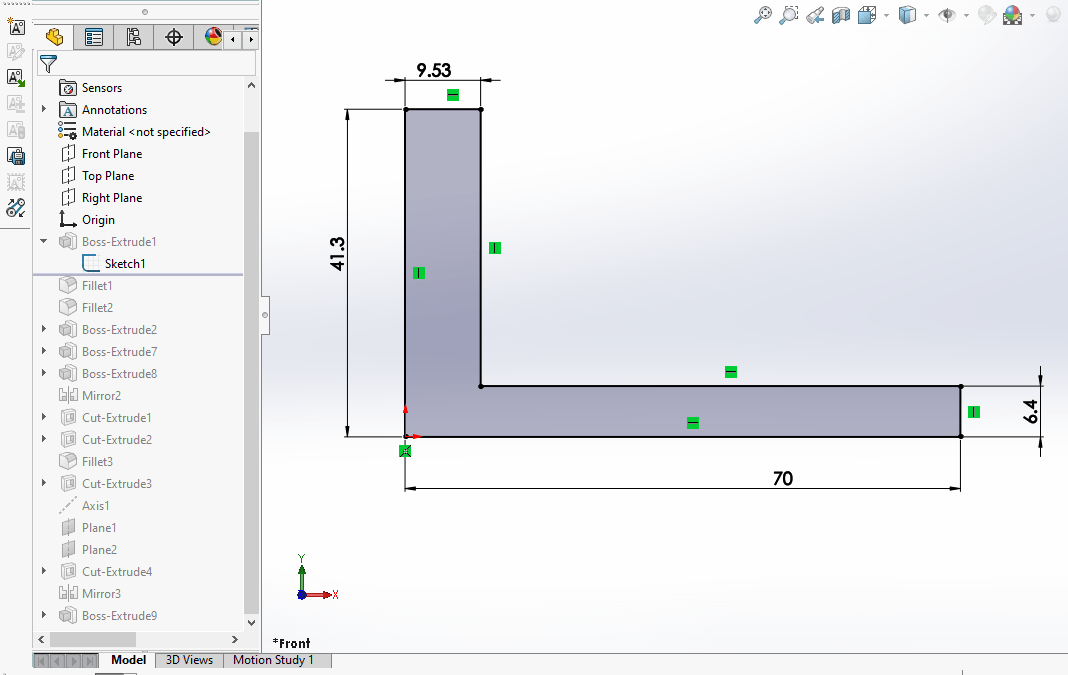Collapse the Boss-Extrude1 feature
Image resolution: width=1068 pixels, height=675 pixels.
pos(44,241)
